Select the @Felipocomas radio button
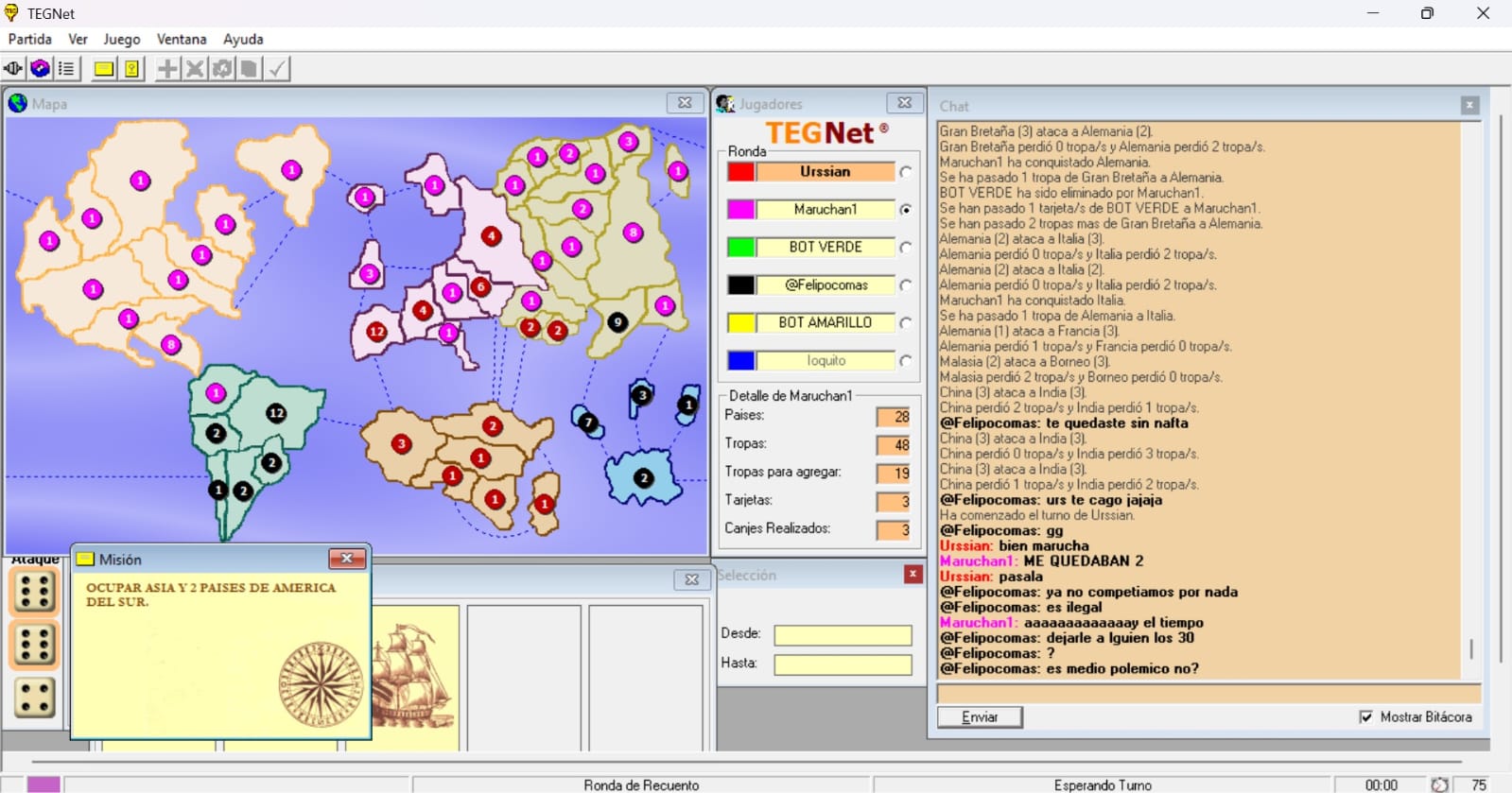 [x=906, y=285]
